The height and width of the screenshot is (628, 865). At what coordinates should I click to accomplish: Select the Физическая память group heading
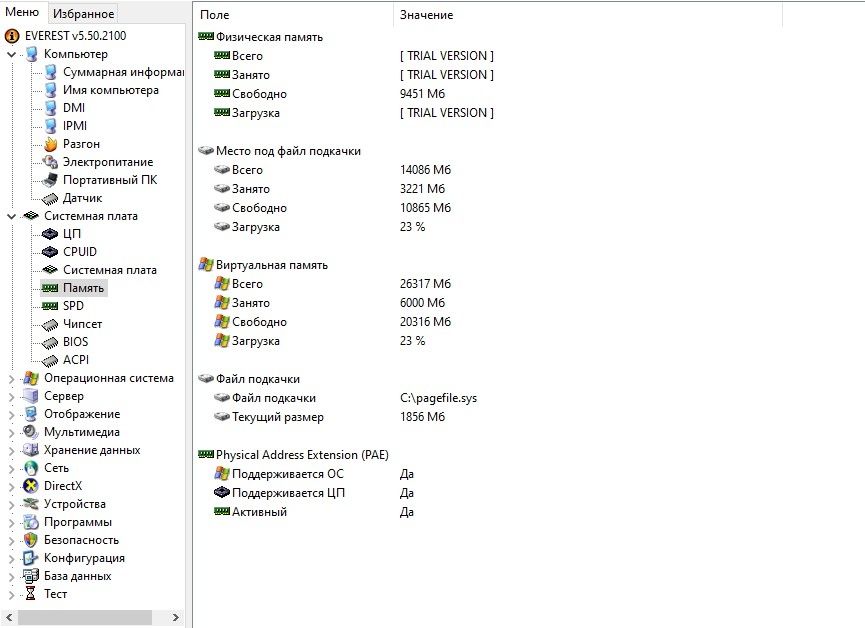pyautogui.click(x=269, y=37)
